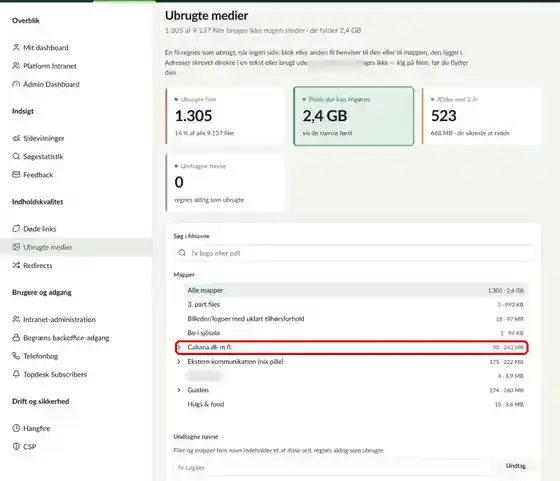
Task: Click the Søgestatistik magnifier icon
Action: (16, 156)
